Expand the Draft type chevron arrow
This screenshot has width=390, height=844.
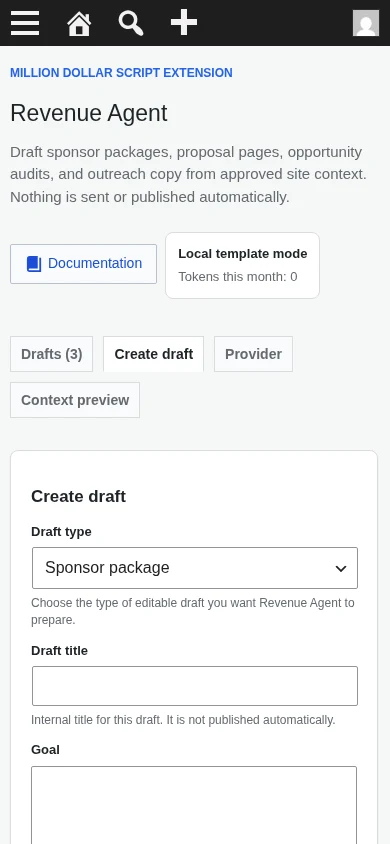(x=341, y=568)
